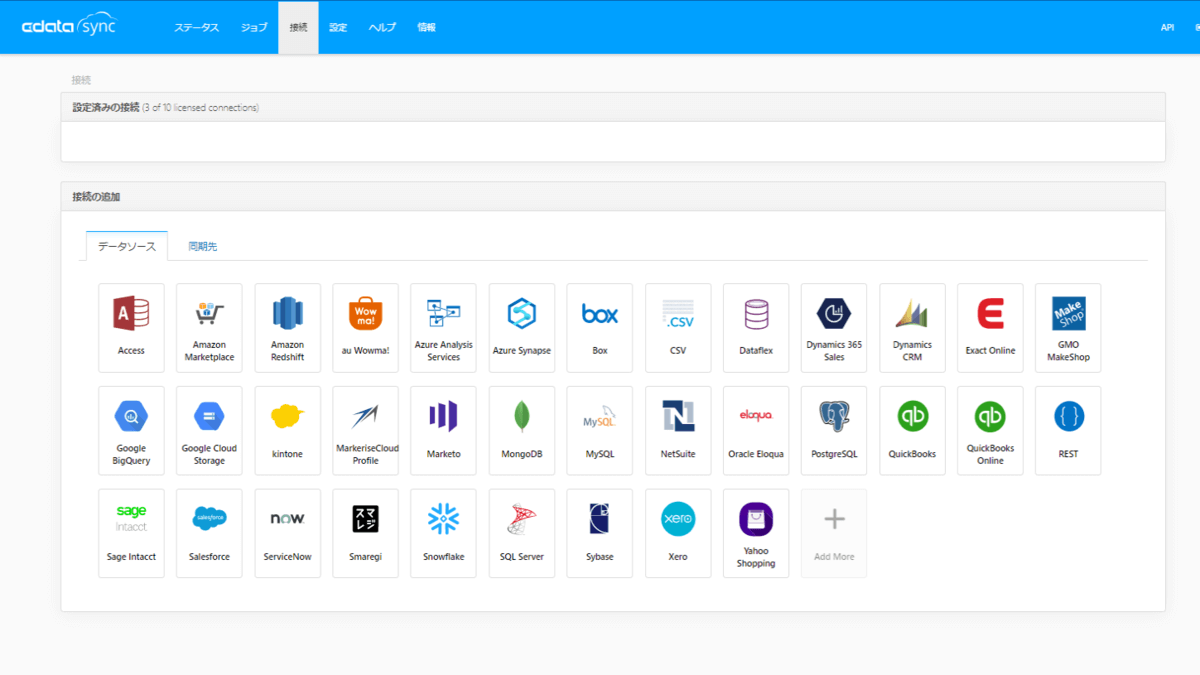This screenshot has height=675, width=1200.
Task: Add an Amazon Redshift connection
Action: click(287, 328)
